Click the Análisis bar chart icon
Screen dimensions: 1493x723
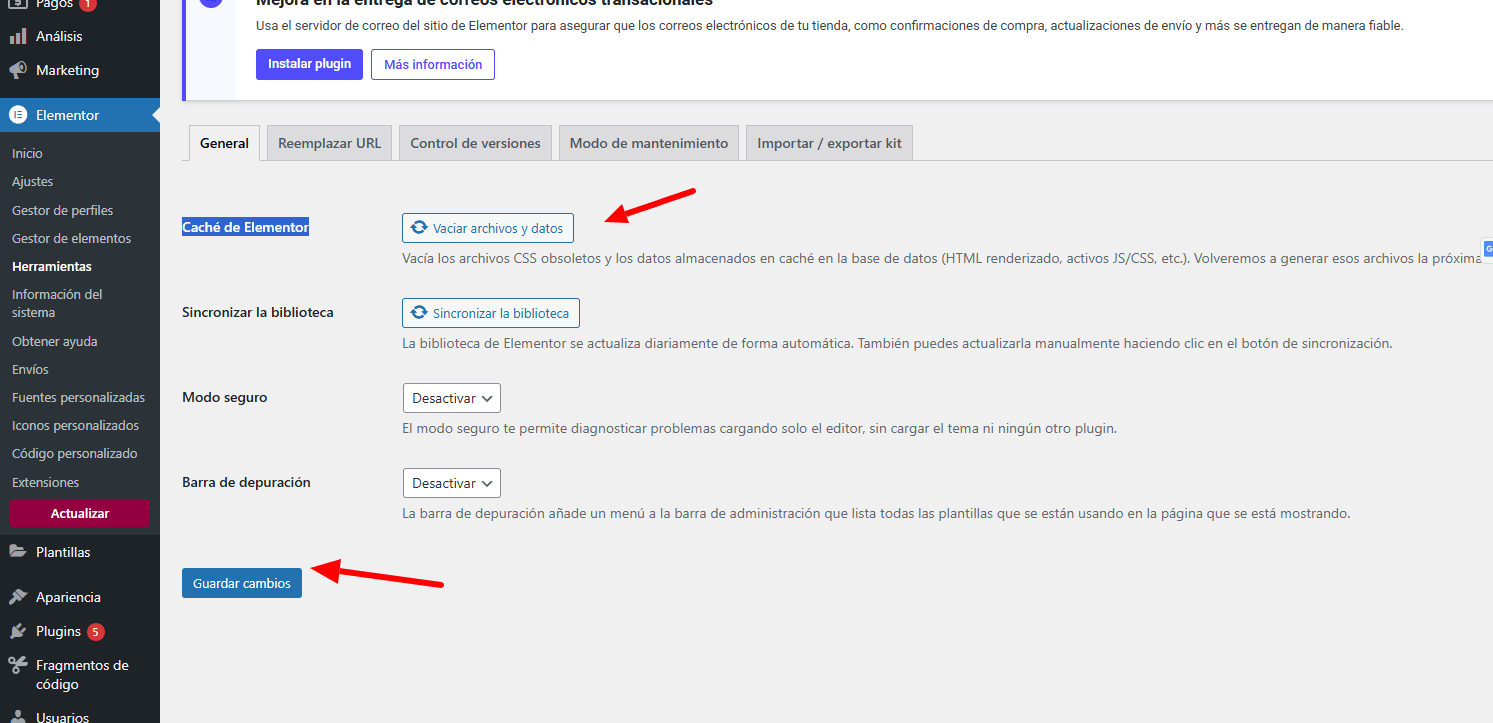pos(18,36)
